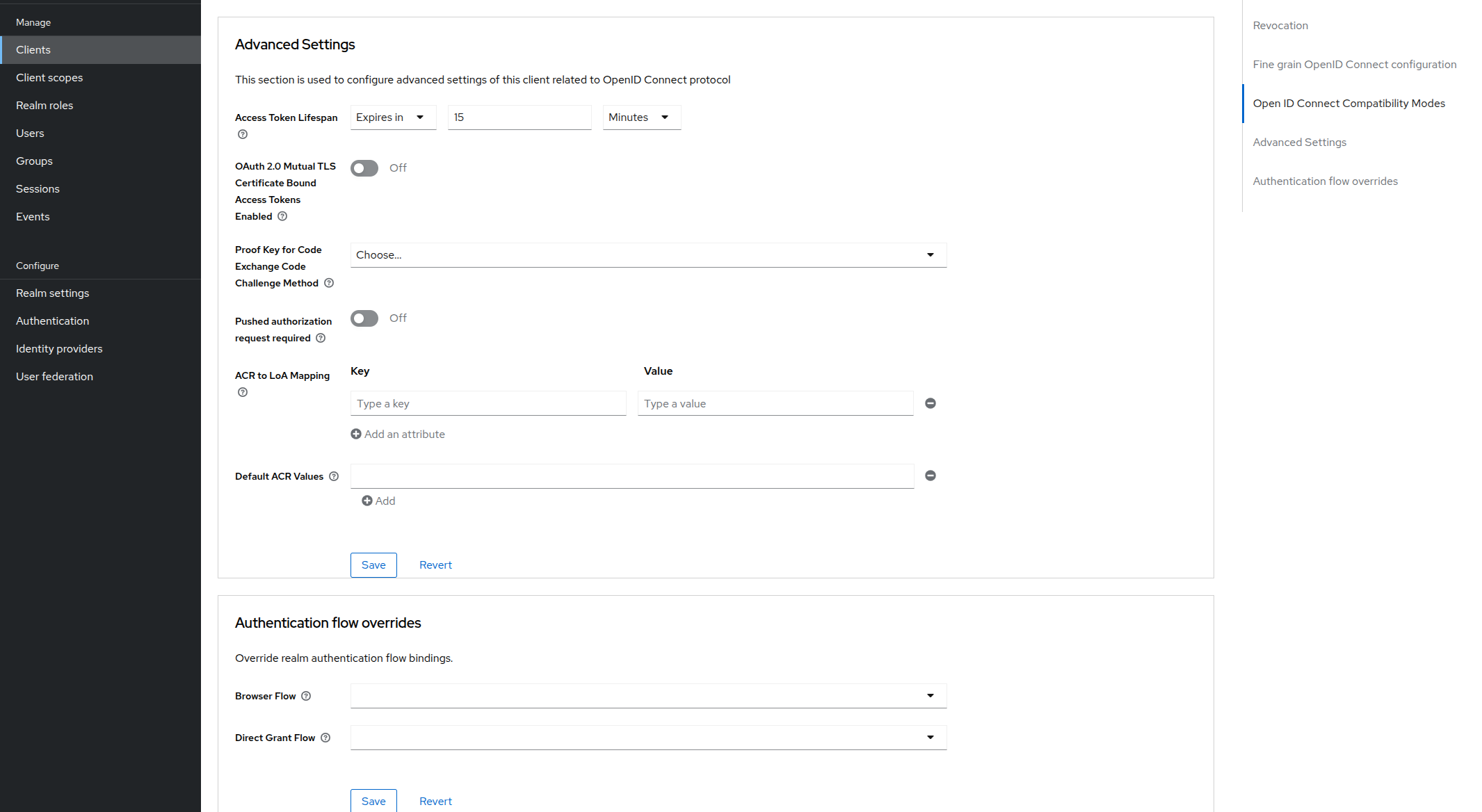Open the Access Token Lifespan time unit dropdown
This screenshot has height=812, width=1482.
click(641, 117)
